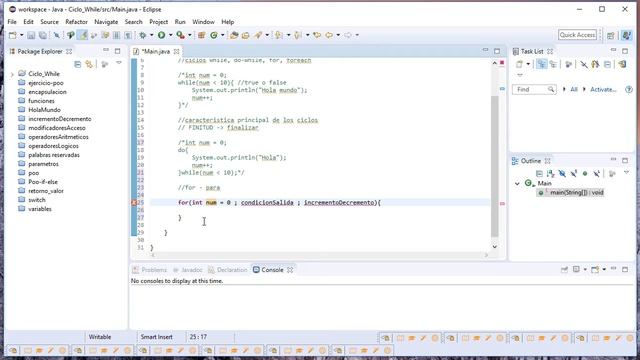The height and width of the screenshot is (360, 640).
Task: Open the File menu
Action: point(12,22)
